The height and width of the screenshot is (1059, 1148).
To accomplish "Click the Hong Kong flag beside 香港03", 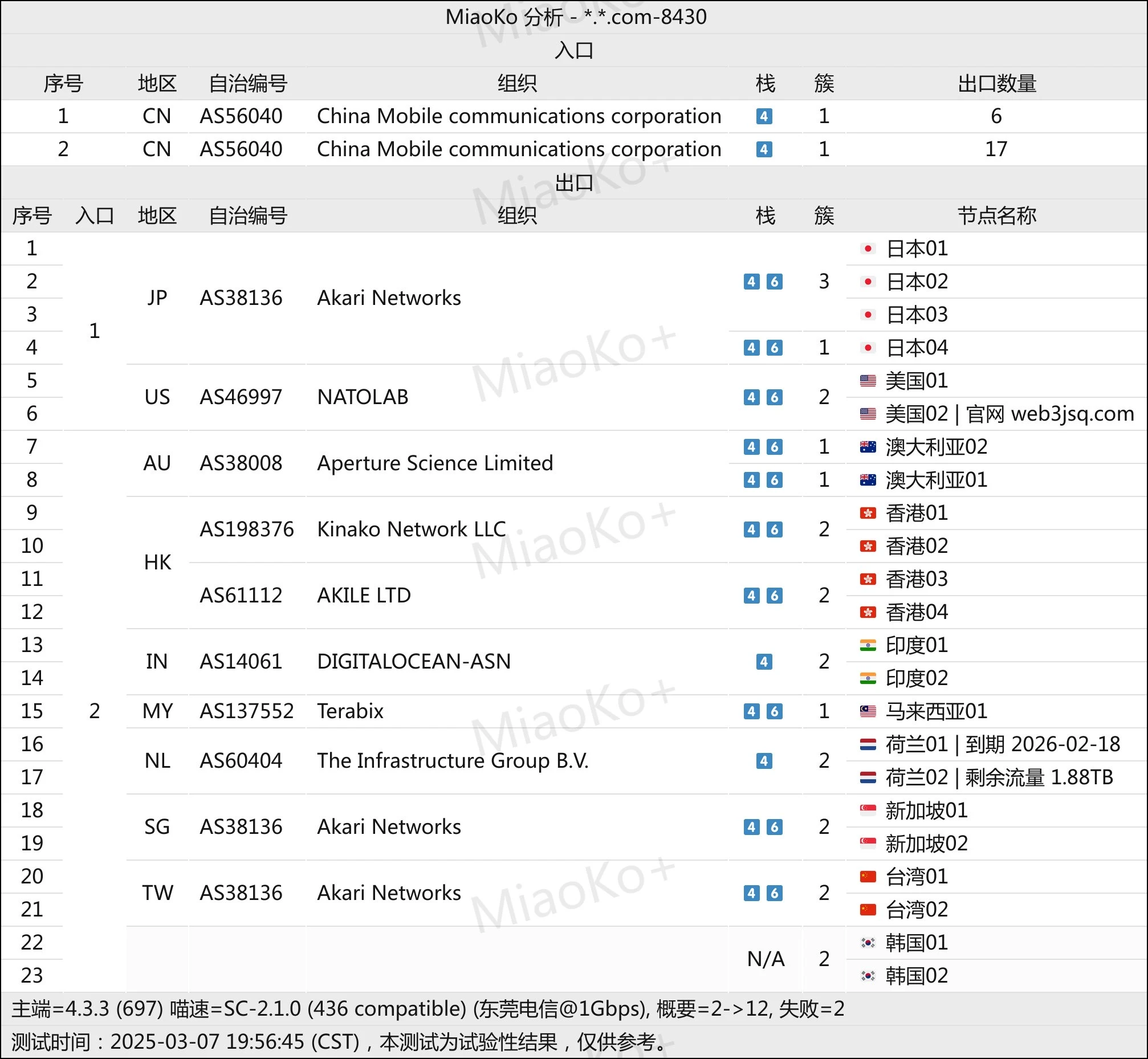I will click(868, 579).
